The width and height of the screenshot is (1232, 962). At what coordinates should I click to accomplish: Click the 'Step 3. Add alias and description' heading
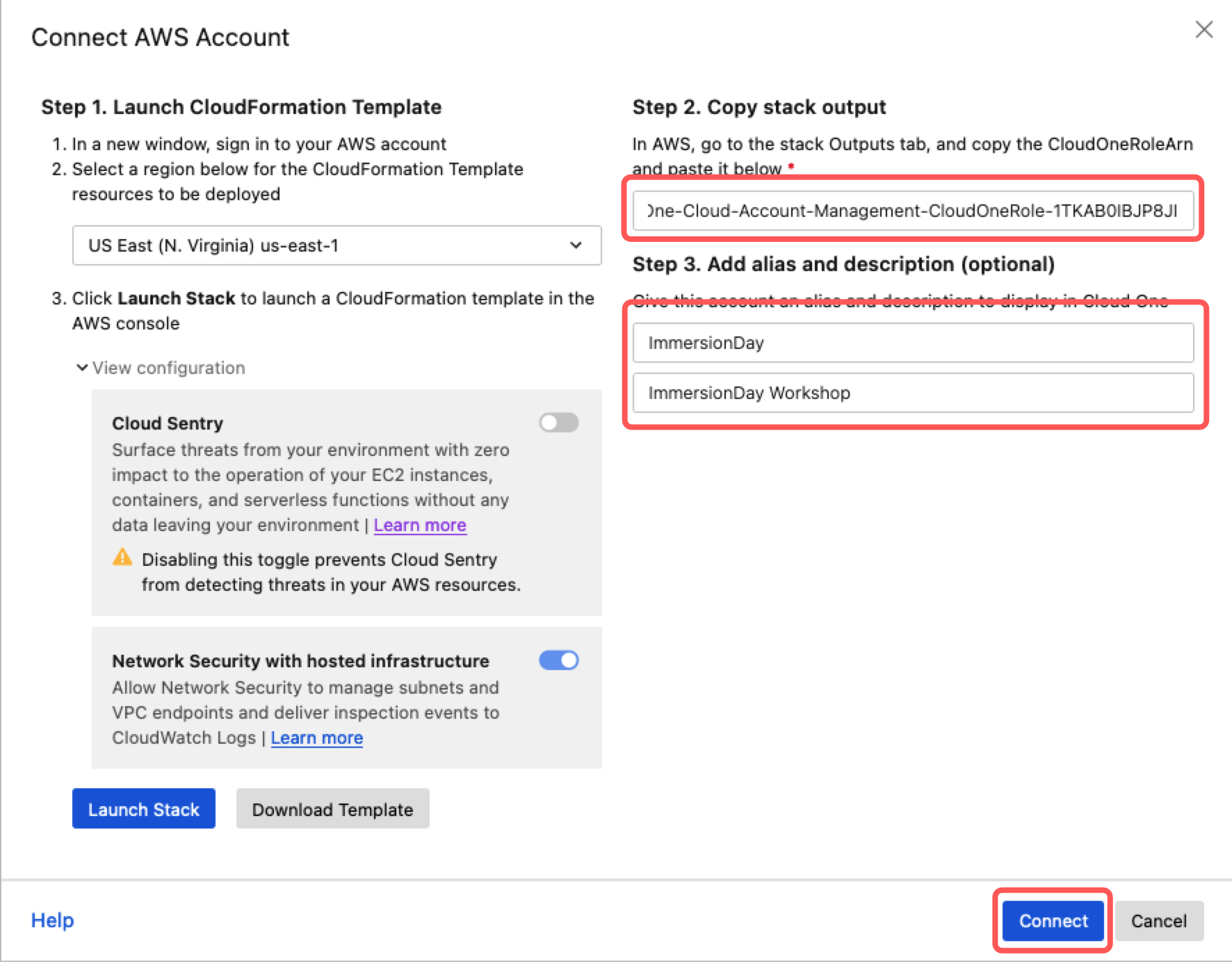point(843,264)
